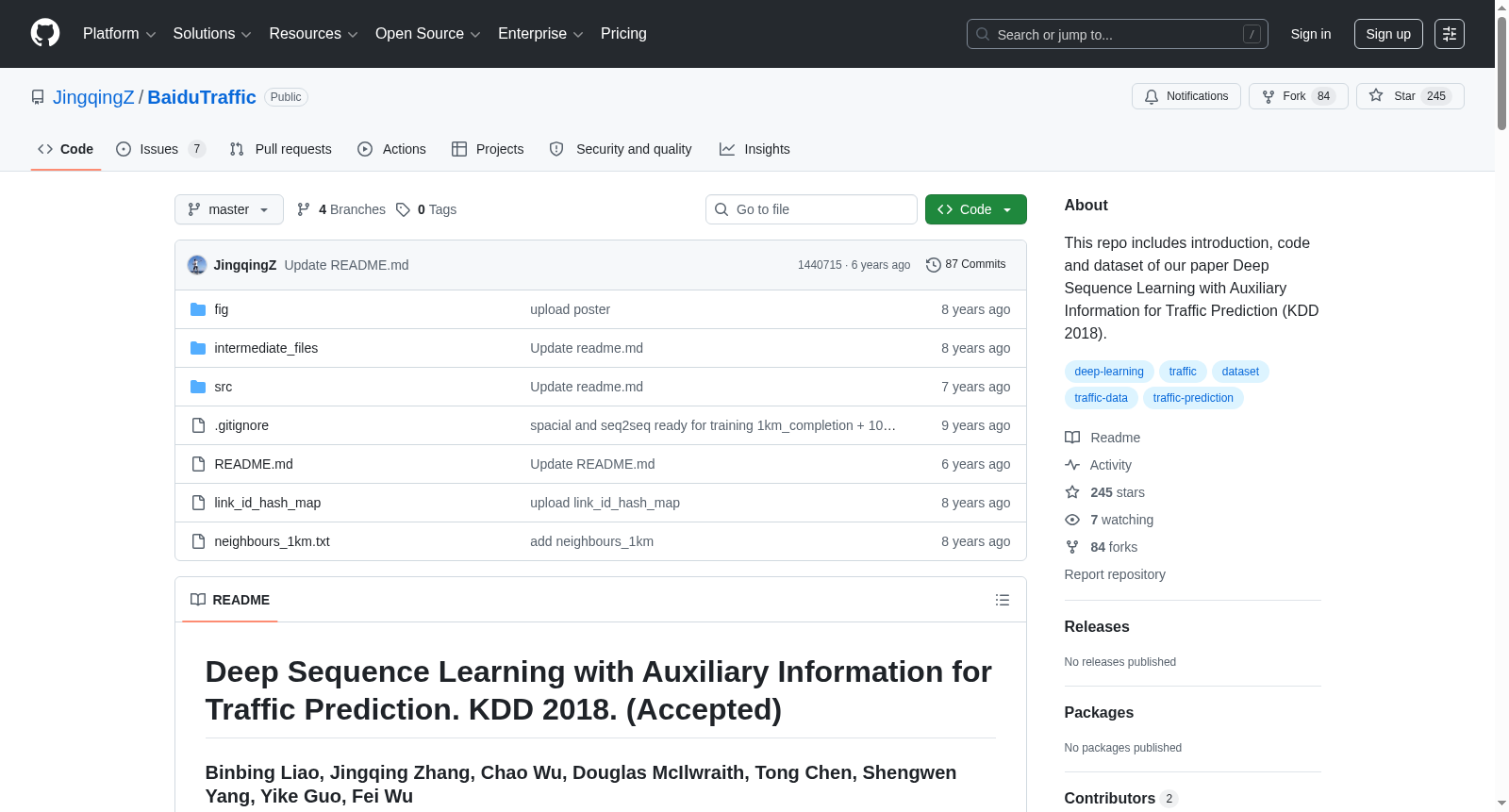
Task: Open the Contributors section link
Action: 1120,799
